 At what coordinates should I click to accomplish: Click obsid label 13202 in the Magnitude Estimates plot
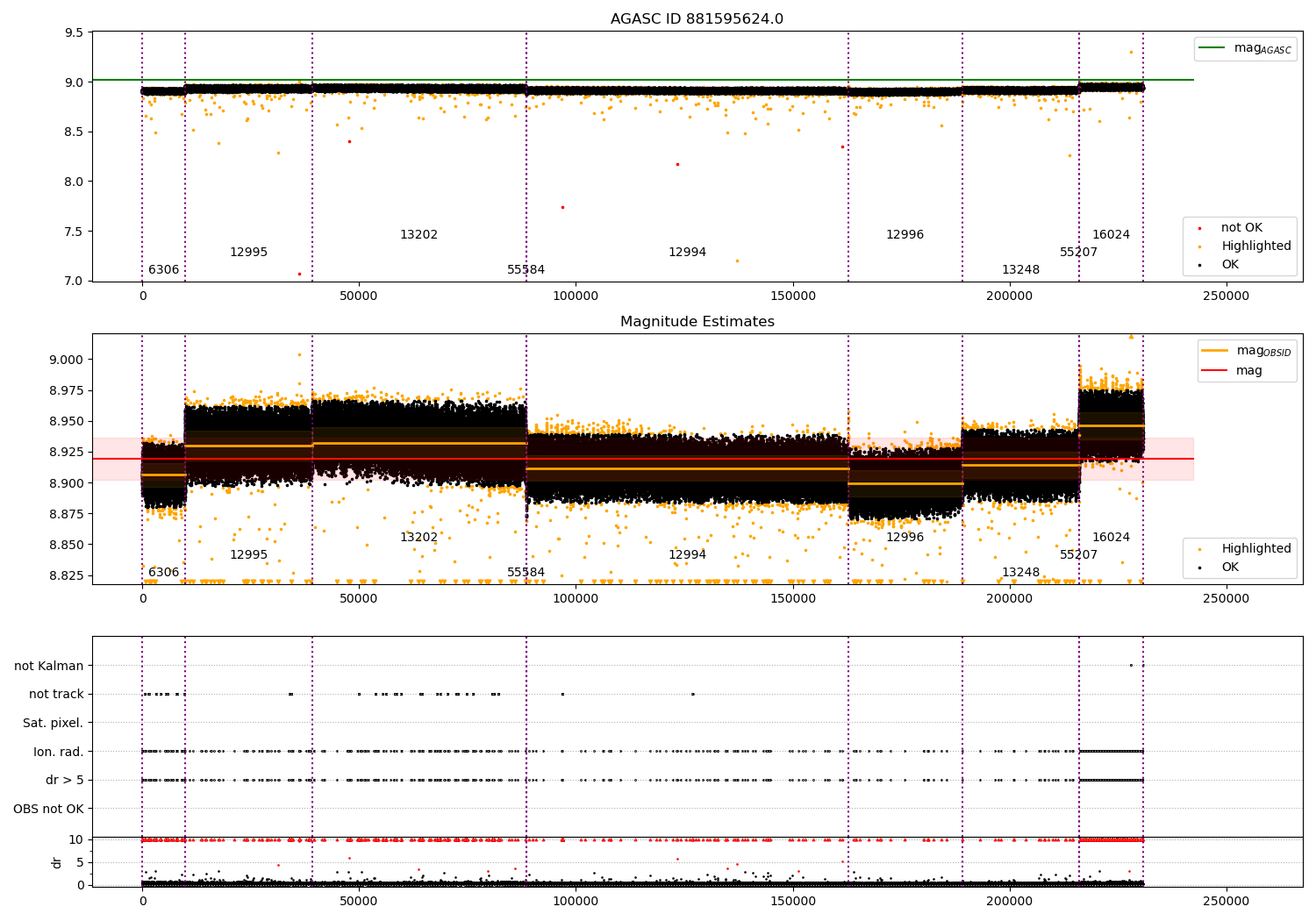click(418, 538)
